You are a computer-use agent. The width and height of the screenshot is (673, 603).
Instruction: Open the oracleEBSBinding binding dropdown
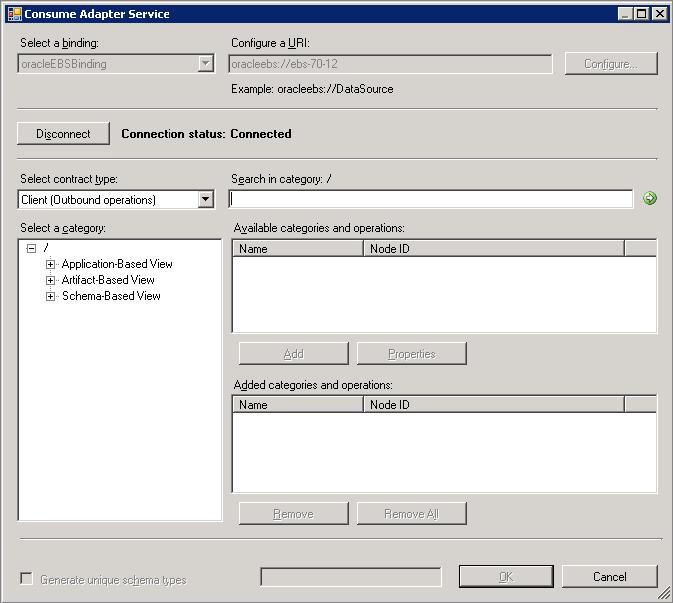point(206,64)
